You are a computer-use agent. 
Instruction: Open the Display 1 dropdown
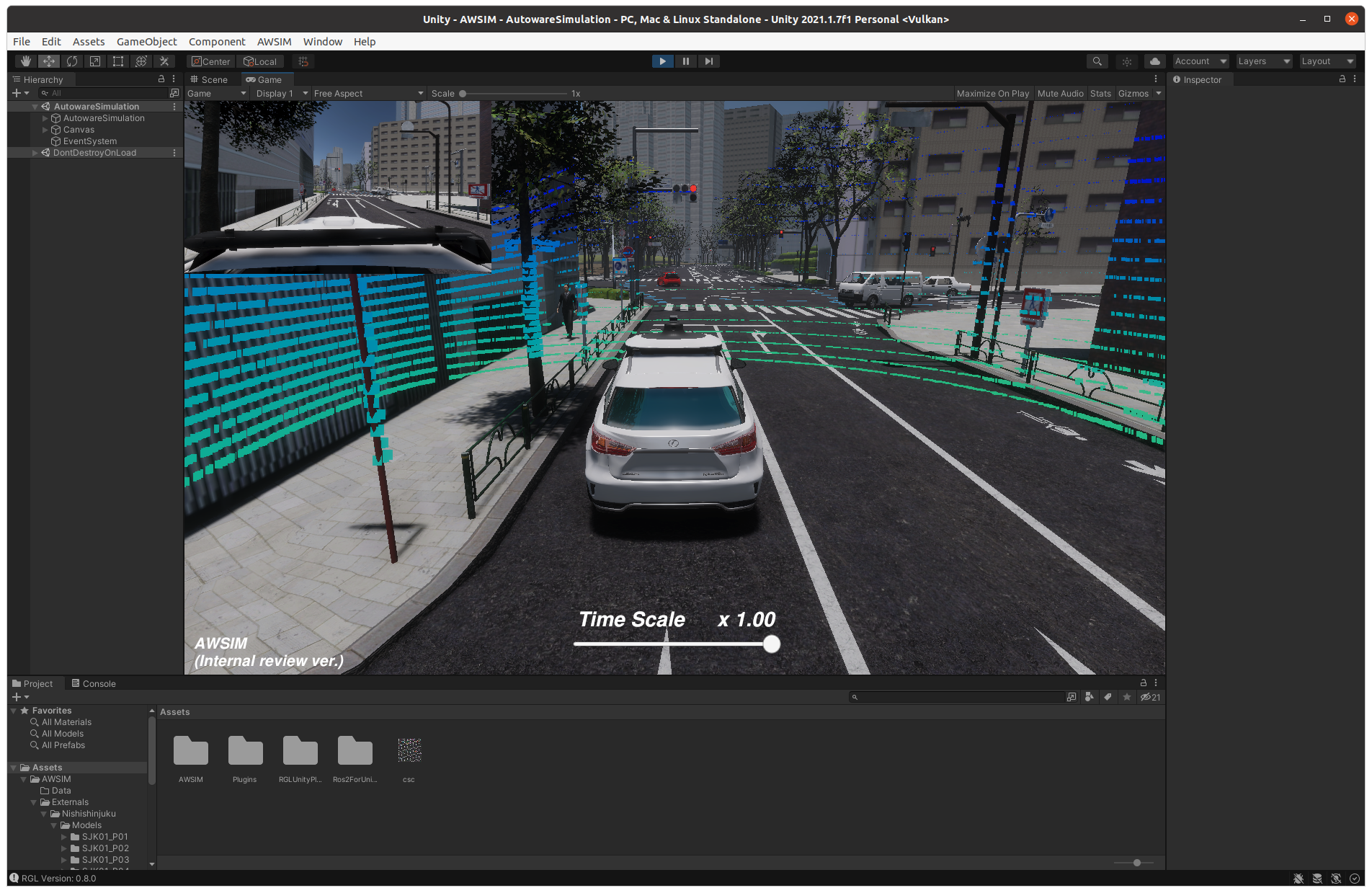click(282, 93)
